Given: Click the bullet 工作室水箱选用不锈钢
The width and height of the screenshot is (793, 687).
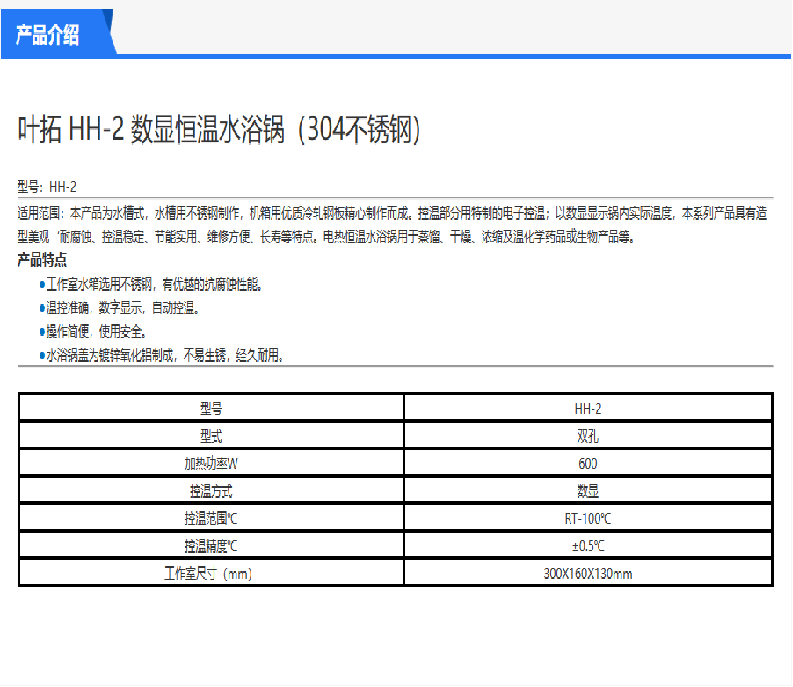Looking at the screenshot, I should click(151, 284).
